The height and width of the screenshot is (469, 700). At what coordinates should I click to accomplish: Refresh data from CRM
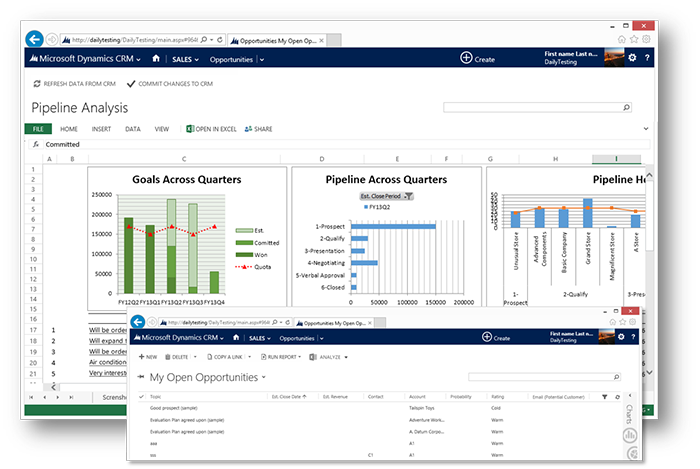pos(75,83)
